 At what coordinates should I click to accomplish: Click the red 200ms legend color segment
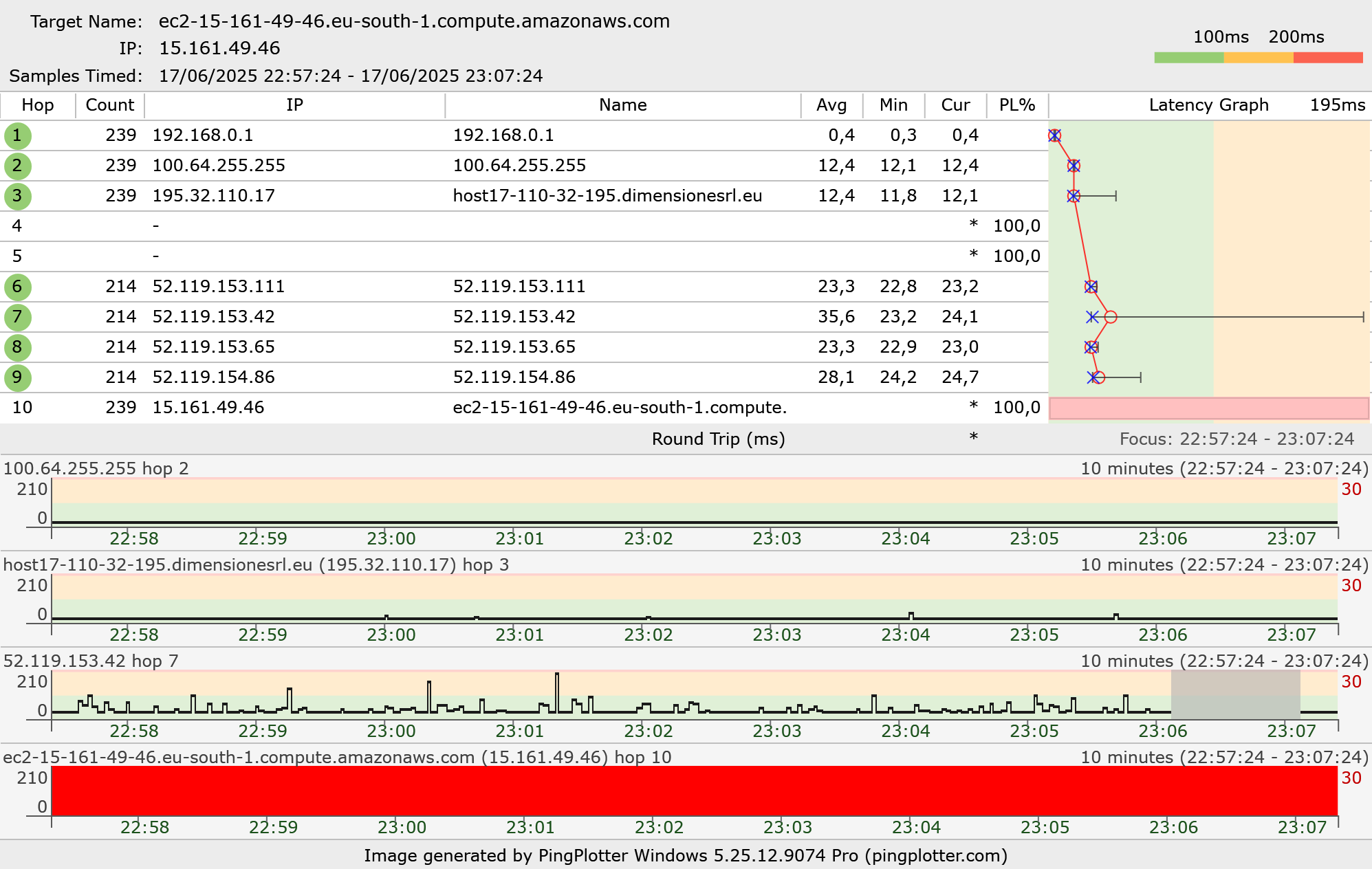(x=1327, y=58)
